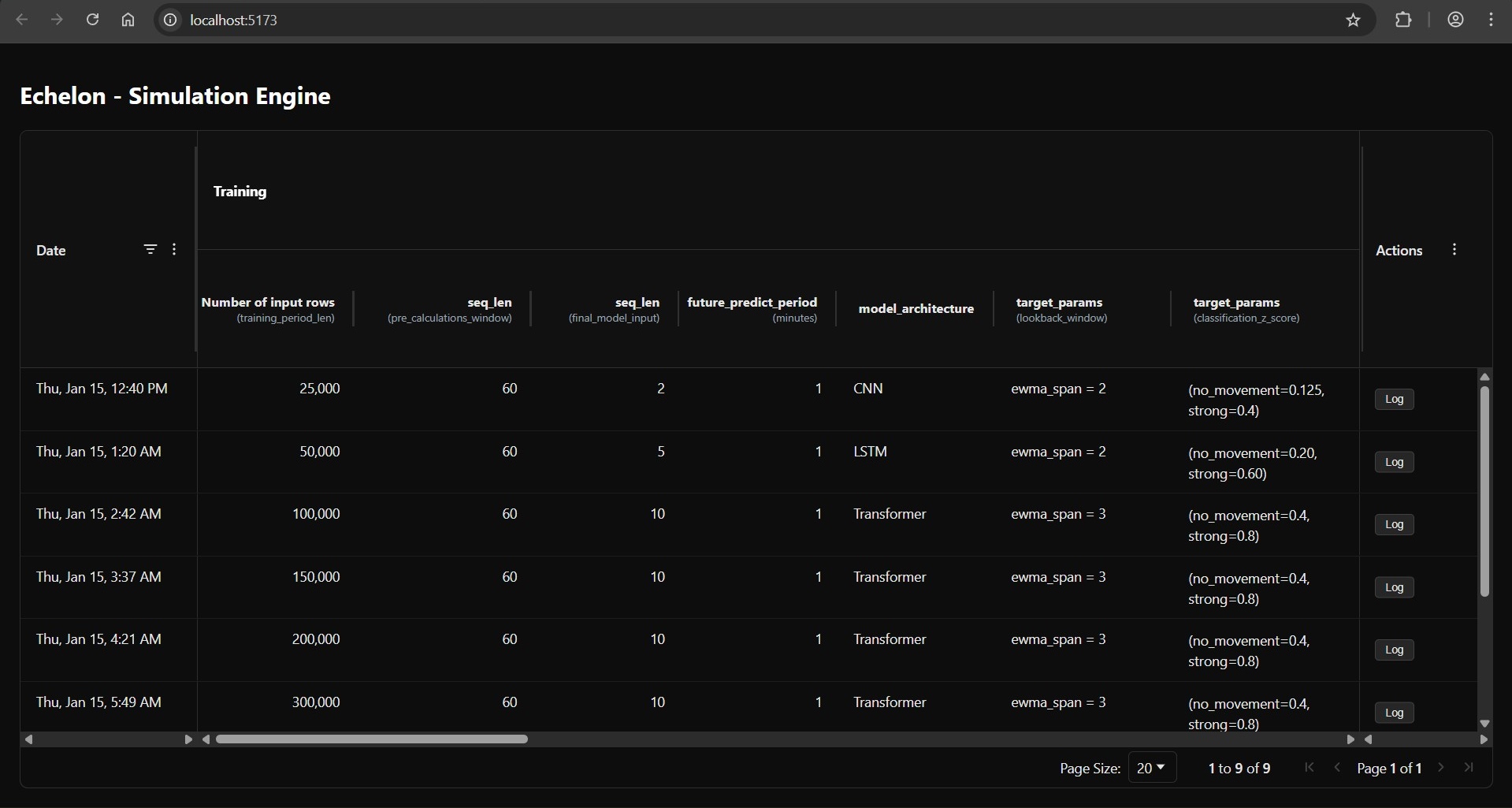The height and width of the screenshot is (808, 1512).
Task: Open Log for the 4:21 AM run
Action: [1394, 650]
